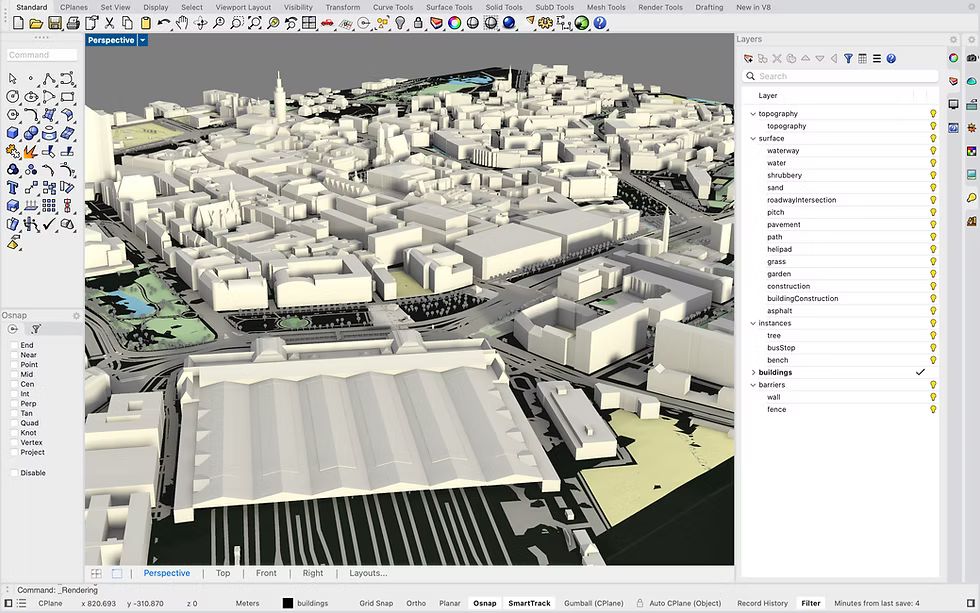Collapse the surface layer group
Image resolution: width=980 pixels, height=613 pixels.
pyautogui.click(x=753, y=139)
